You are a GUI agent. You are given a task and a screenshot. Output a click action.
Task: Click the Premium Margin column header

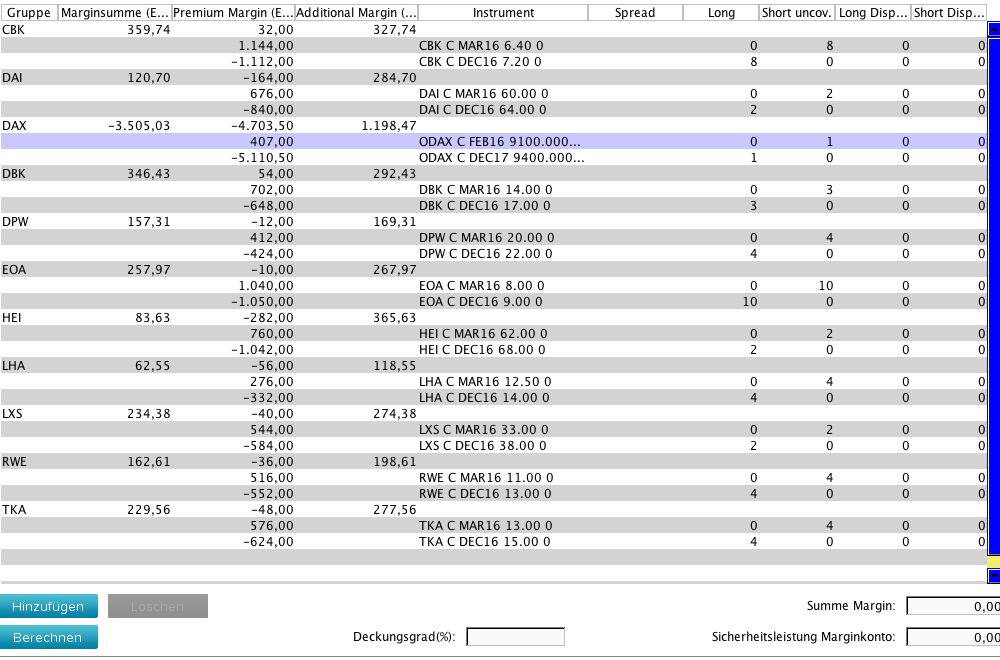pos(234,13)
